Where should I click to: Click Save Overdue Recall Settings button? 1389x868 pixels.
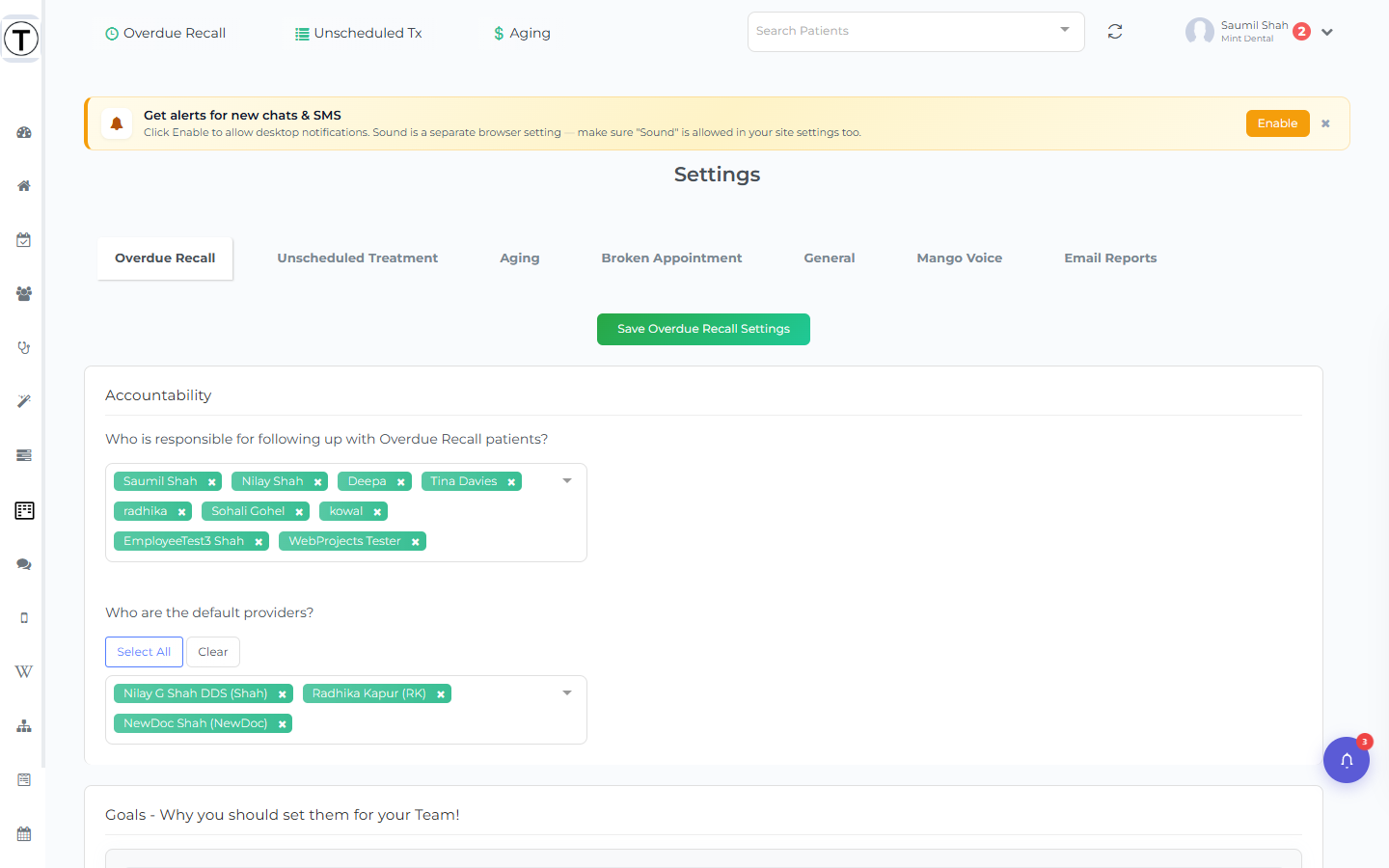pos(703,329)
